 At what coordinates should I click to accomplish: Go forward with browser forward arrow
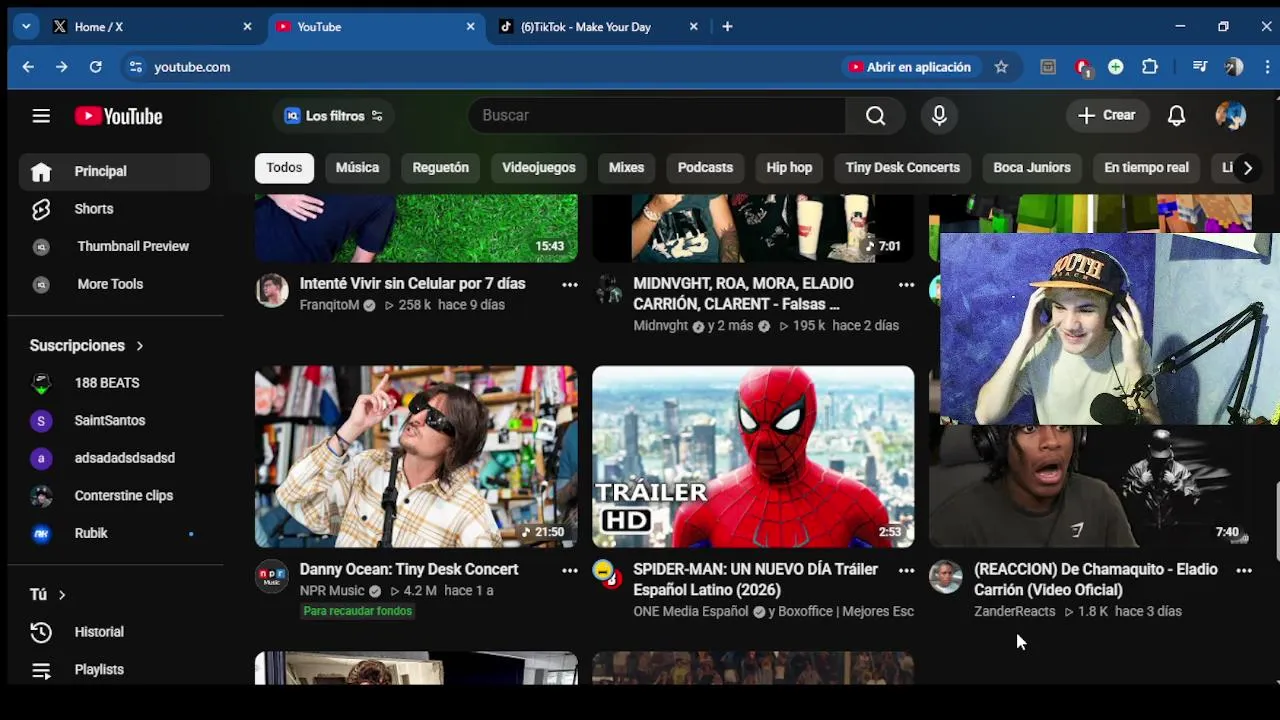click(x=62, y=67)
